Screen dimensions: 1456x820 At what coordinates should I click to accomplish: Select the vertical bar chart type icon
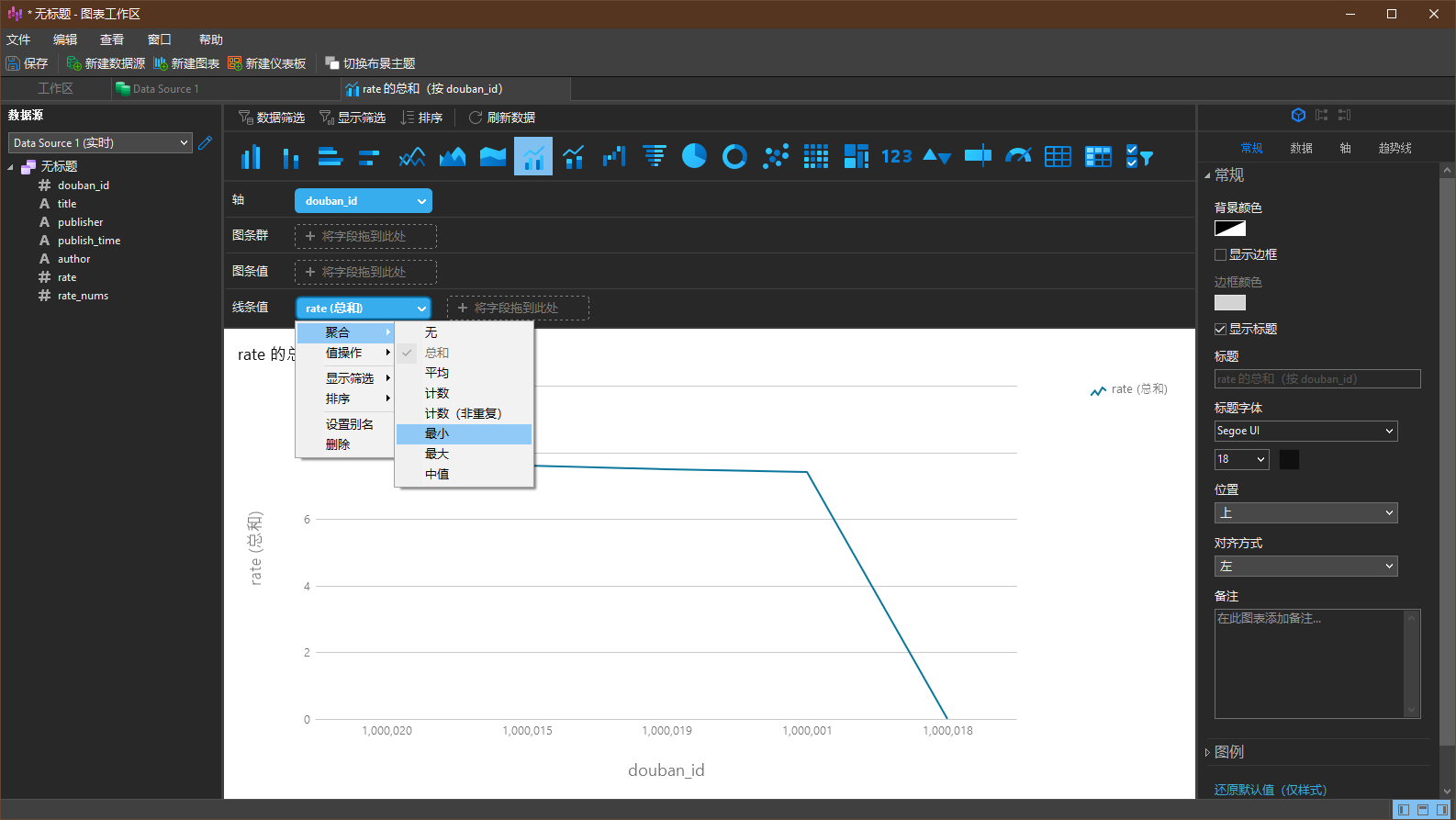click(x=251, y=157)
